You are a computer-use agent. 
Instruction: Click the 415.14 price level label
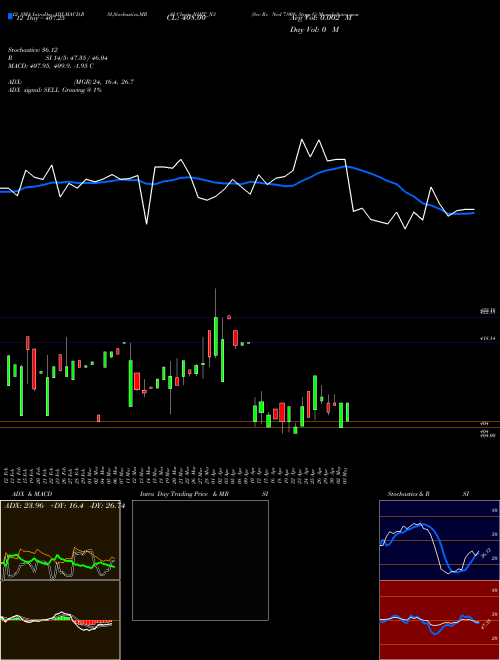[x=487, y=338]
